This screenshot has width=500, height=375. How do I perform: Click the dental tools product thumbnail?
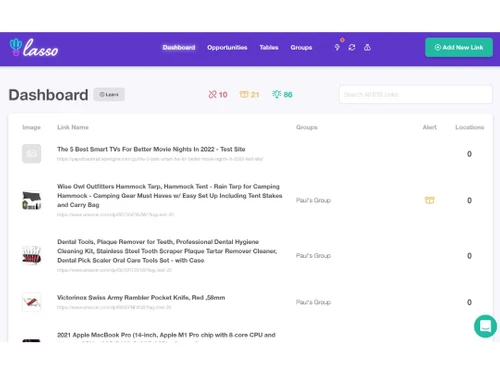tap(32, 255)
